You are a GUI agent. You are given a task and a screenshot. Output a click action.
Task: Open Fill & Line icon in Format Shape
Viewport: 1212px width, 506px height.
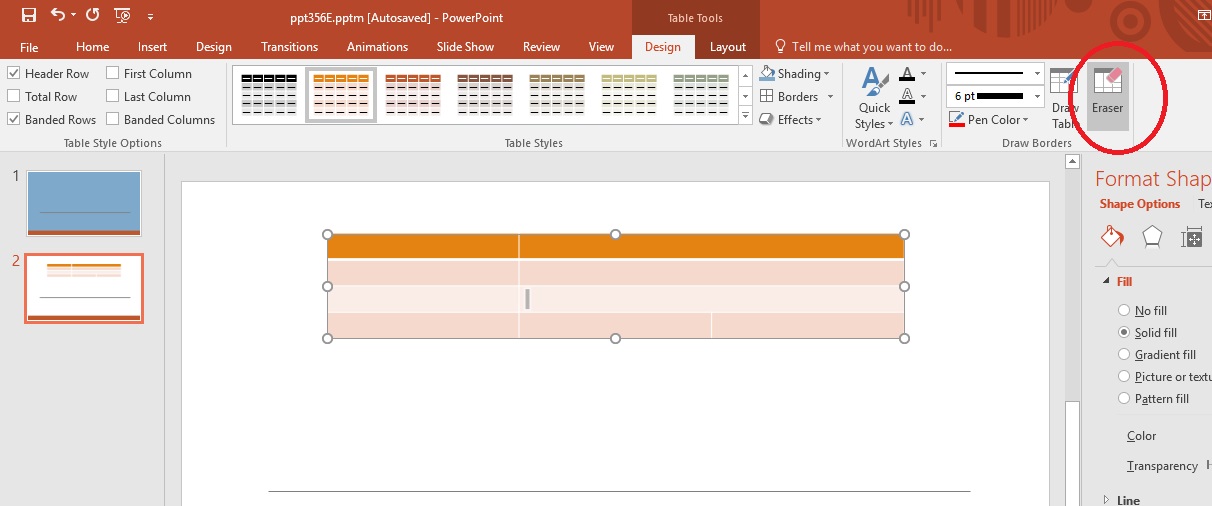pos(1113,236)
